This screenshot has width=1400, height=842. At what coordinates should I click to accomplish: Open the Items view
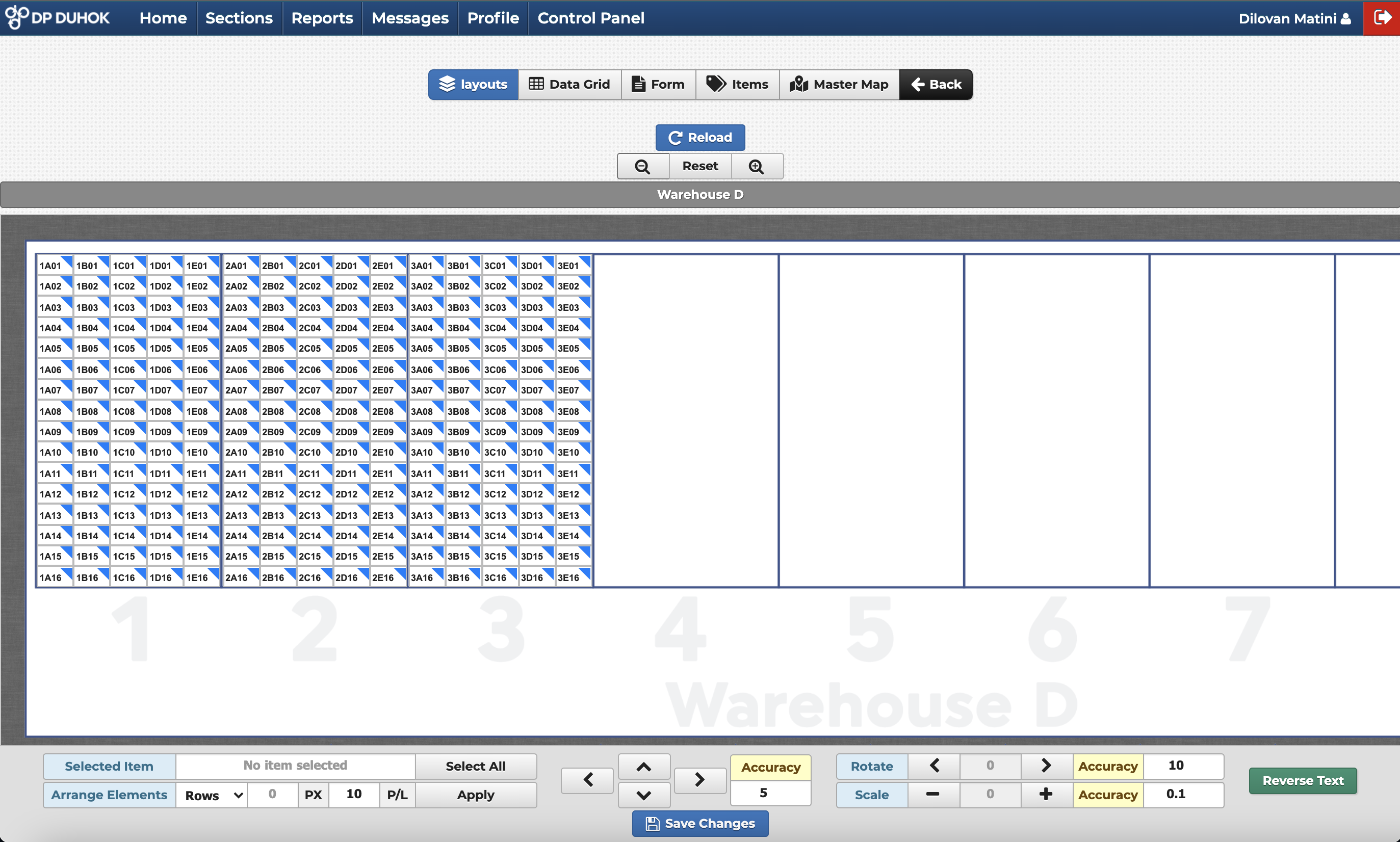(737, 85)
